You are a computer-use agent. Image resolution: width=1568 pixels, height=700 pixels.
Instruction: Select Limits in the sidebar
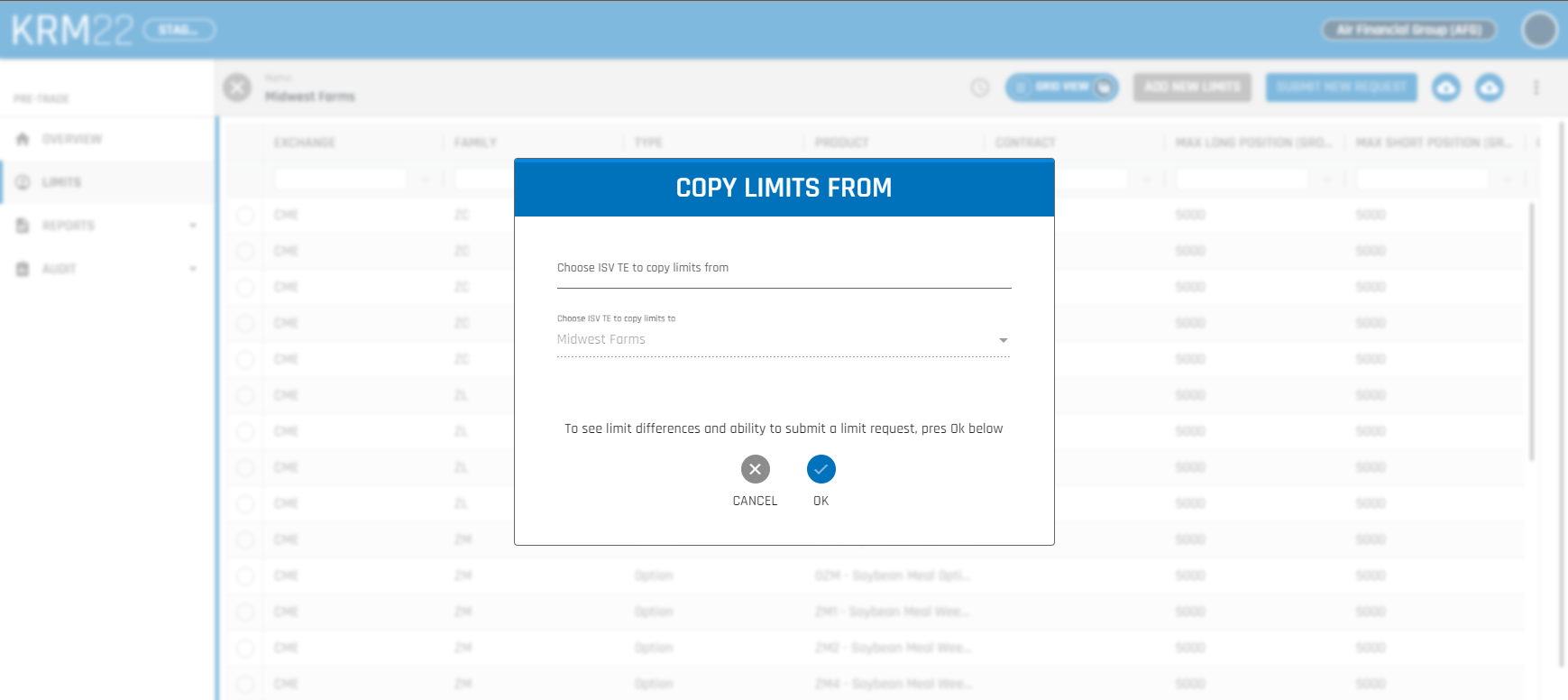point(61,182)
